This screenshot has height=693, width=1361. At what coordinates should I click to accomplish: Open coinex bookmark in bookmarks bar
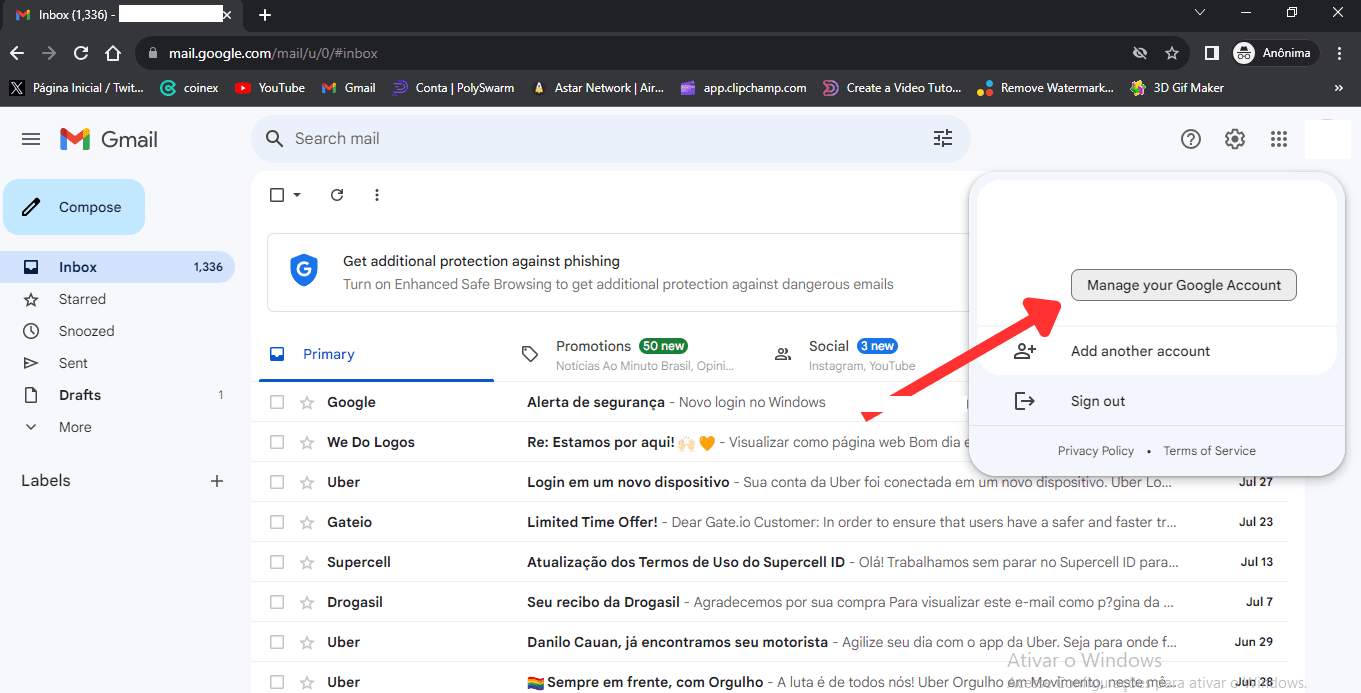coord(189,88)
